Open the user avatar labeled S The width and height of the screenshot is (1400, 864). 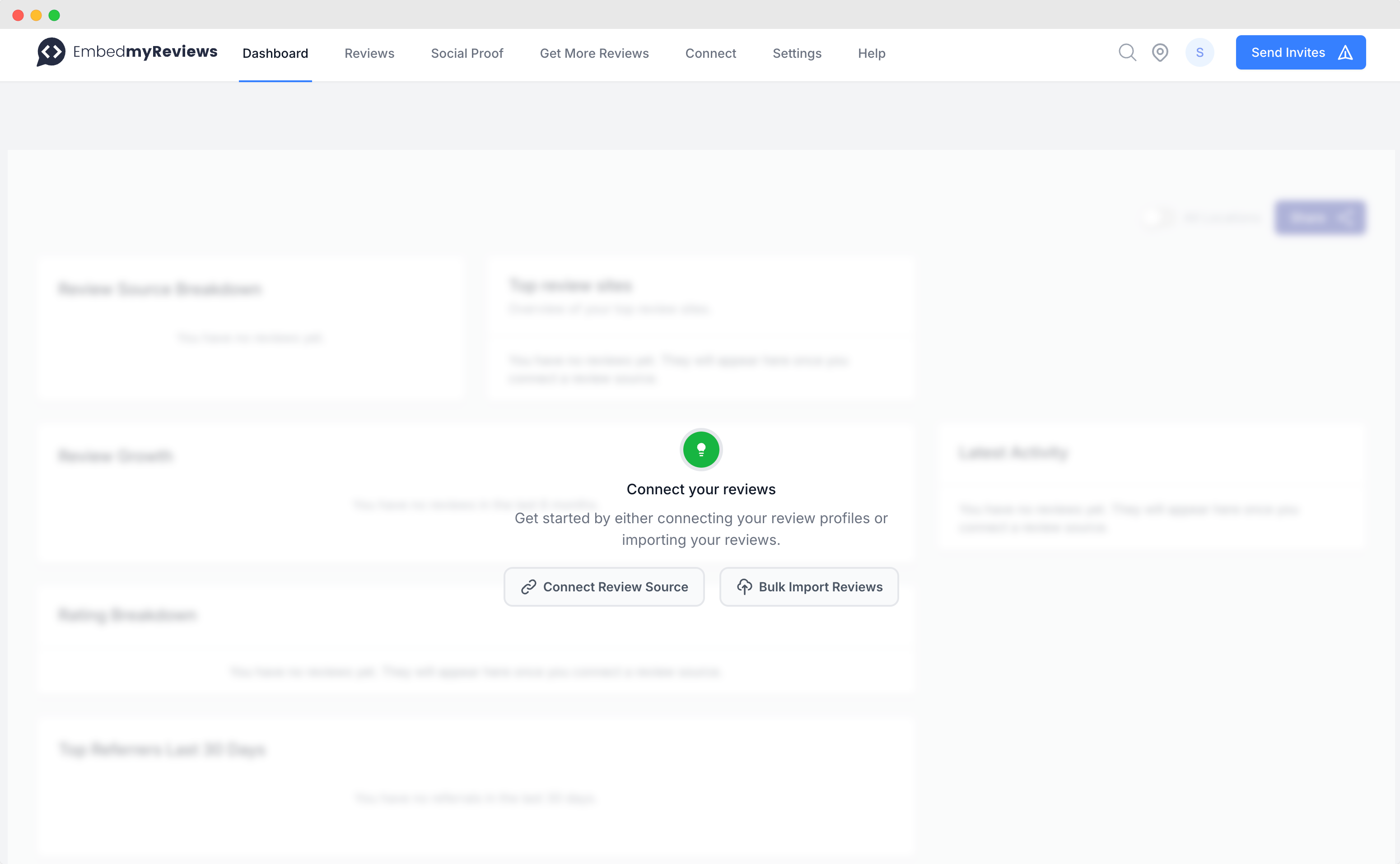tap(1199, 52)
